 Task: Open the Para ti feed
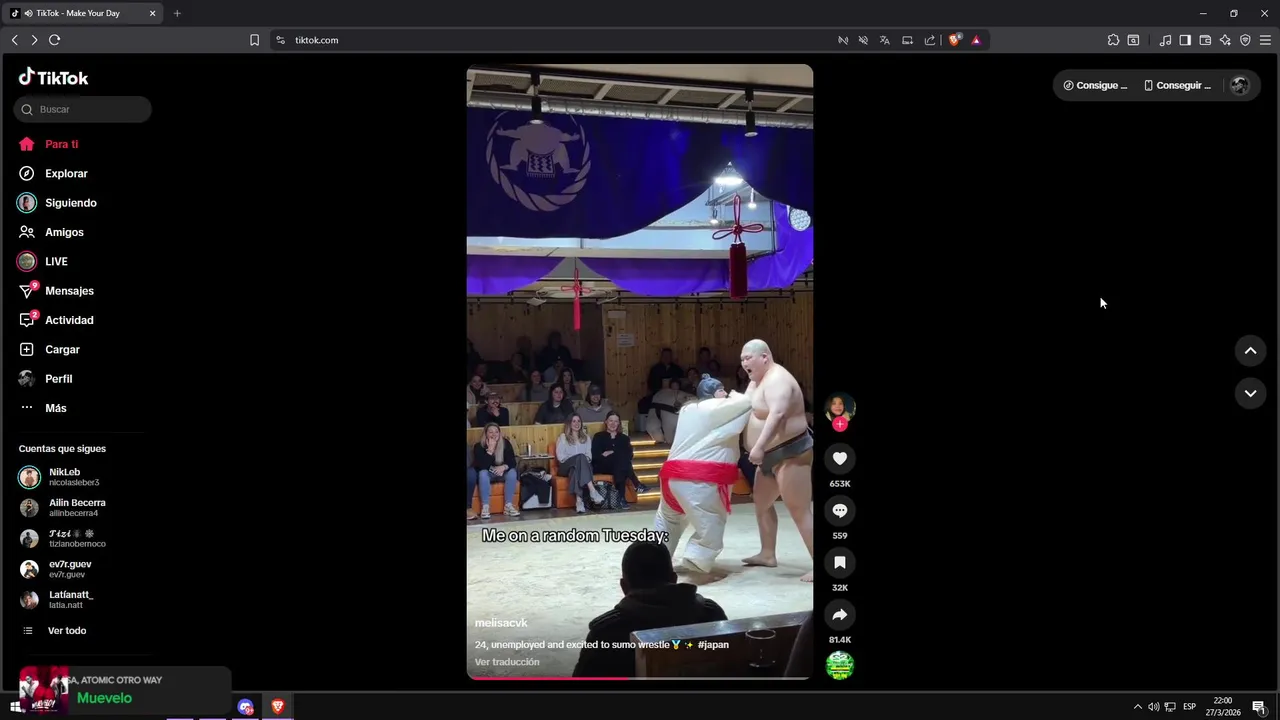(61, 144)
